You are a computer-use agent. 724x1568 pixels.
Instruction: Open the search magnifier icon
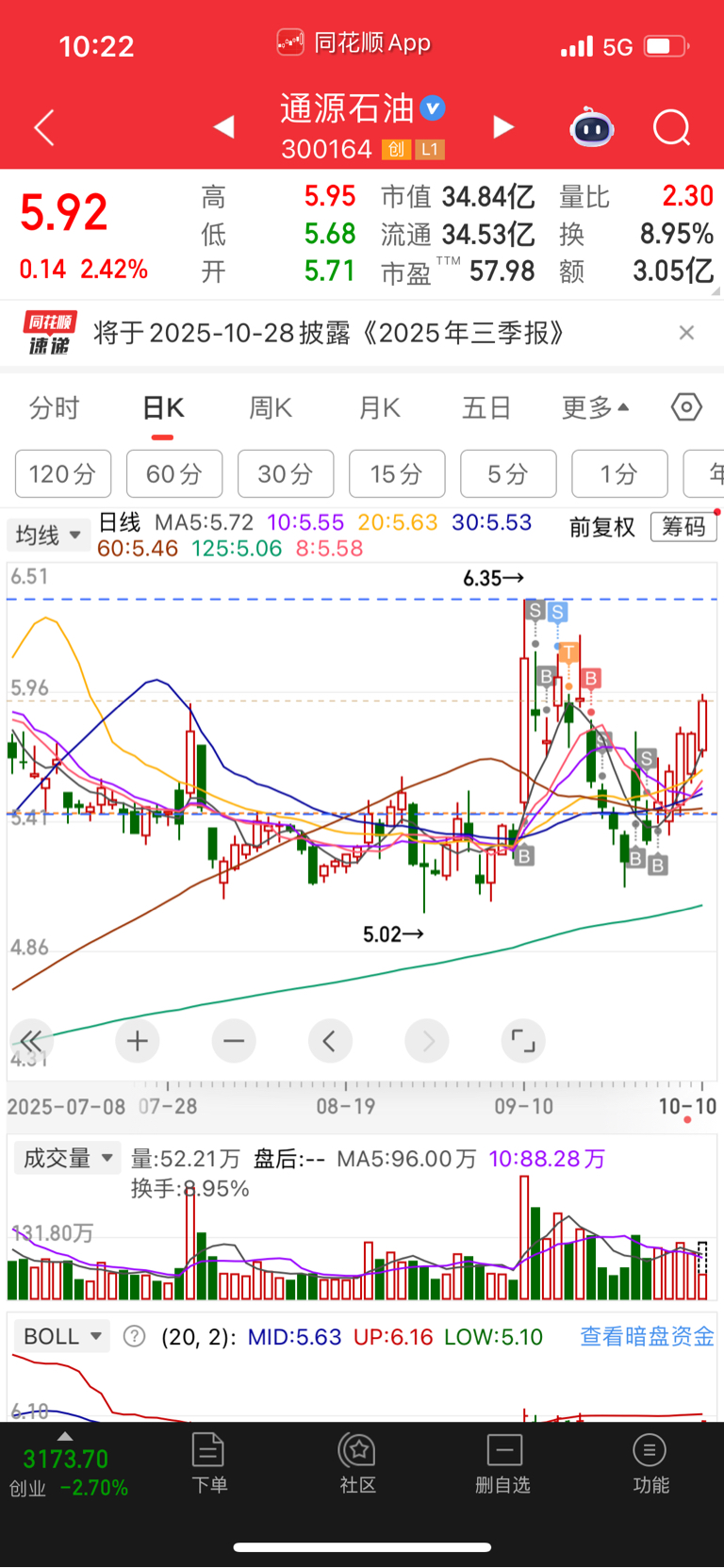[672, 127]
